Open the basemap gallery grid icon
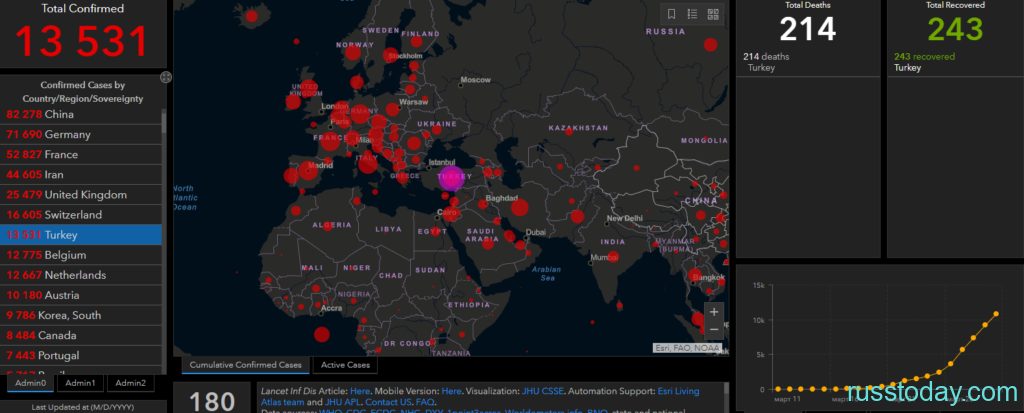 pos(712,14)
